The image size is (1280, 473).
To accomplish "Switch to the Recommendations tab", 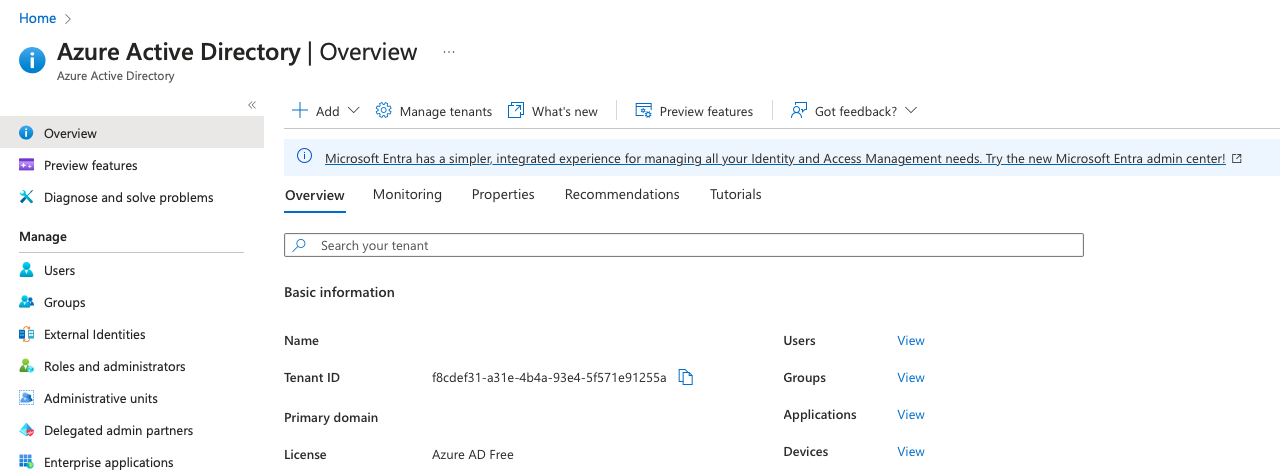I will click(622, 194).
